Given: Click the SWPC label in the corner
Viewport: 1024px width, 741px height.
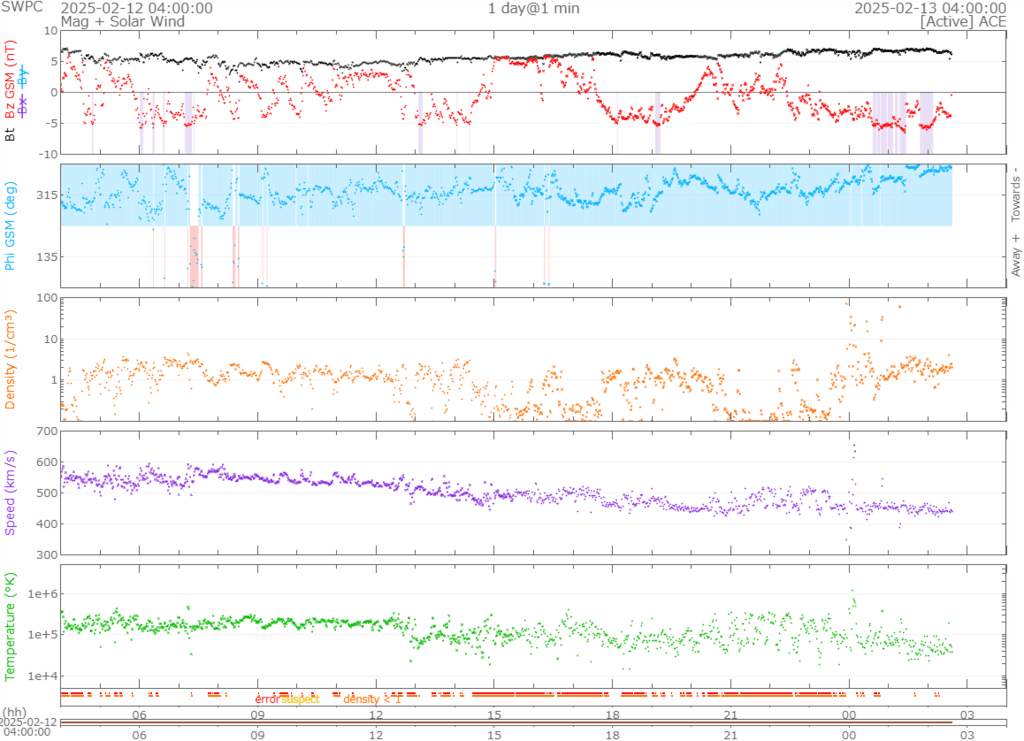Looking at the screenshot, I should click(23, 8).
